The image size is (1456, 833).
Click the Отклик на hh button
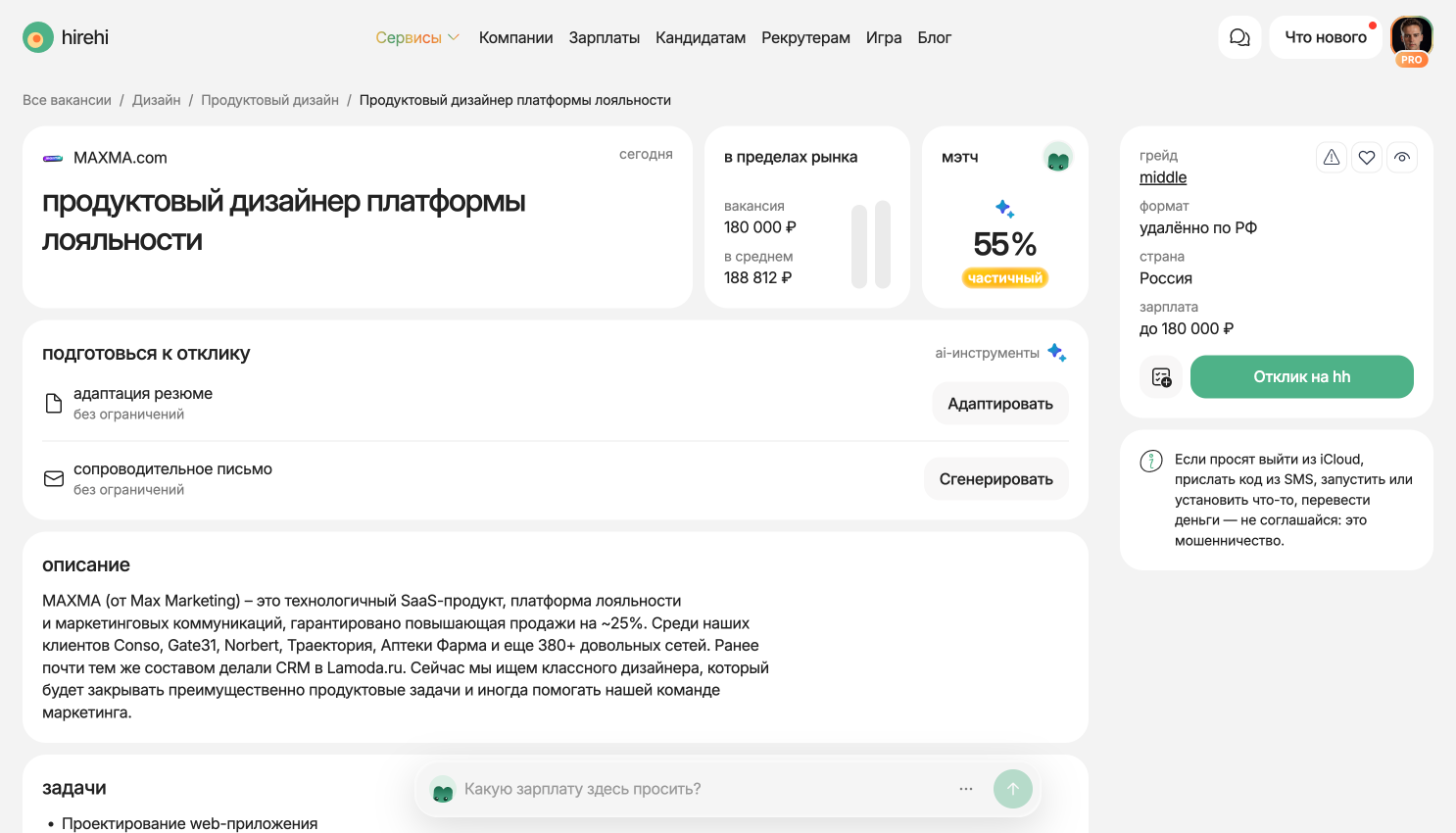(x=1302, y=377)
